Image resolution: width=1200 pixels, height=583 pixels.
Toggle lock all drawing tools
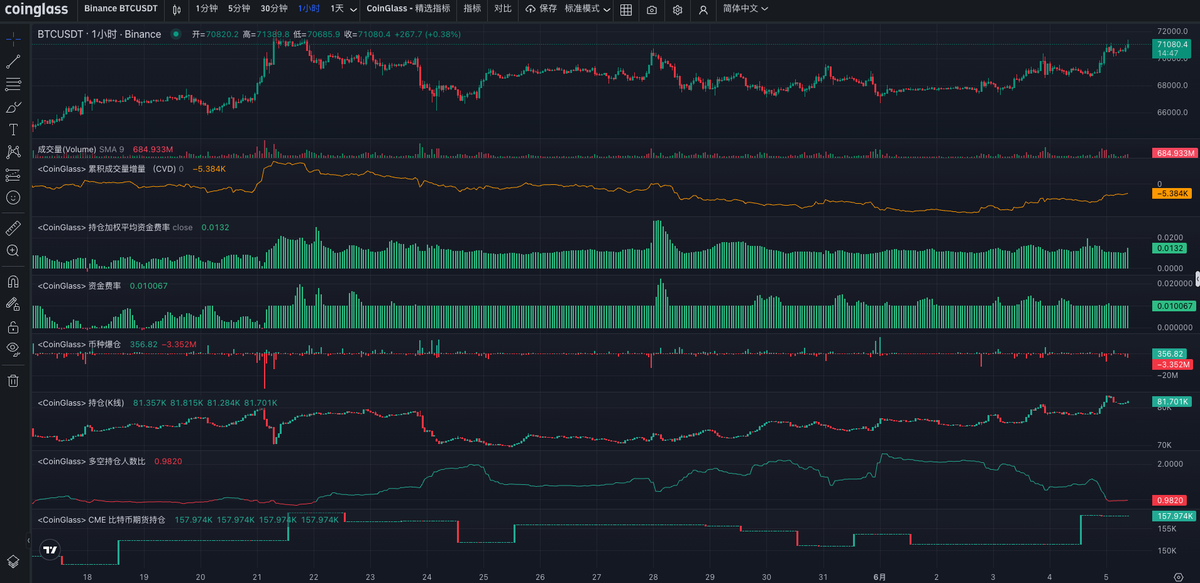[13, 326]
